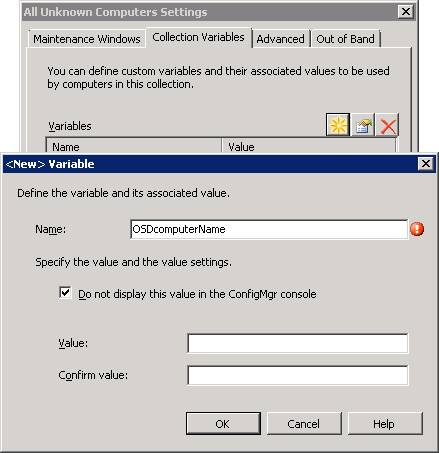Select the Collection Variables tab

(x=199, y=37)
